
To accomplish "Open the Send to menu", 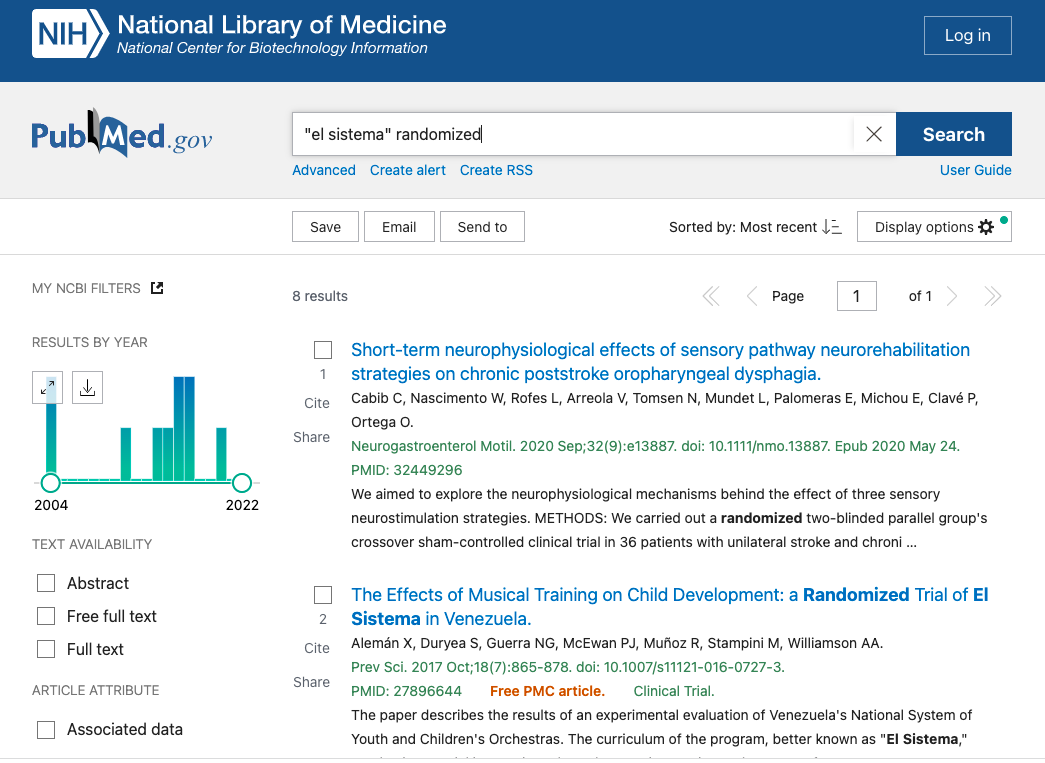I will point(482,227).
